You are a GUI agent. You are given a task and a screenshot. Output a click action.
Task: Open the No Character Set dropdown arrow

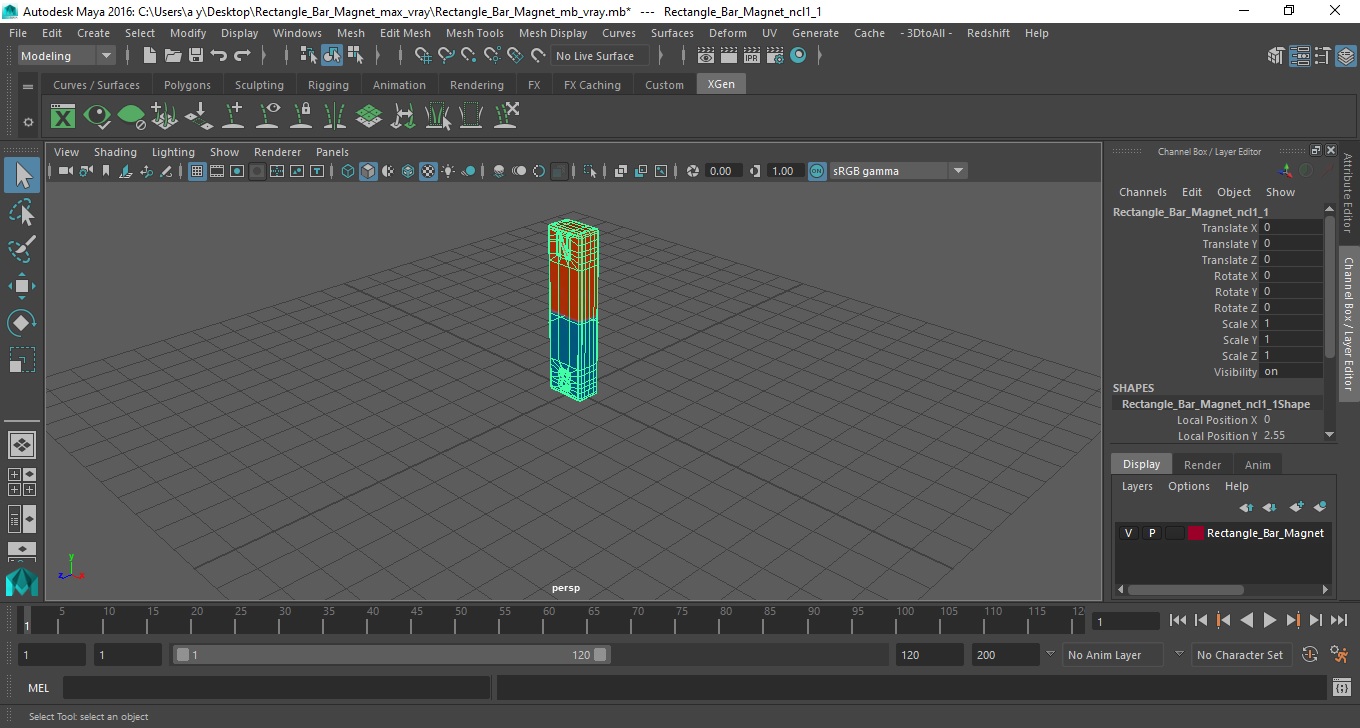point(1179,654)
